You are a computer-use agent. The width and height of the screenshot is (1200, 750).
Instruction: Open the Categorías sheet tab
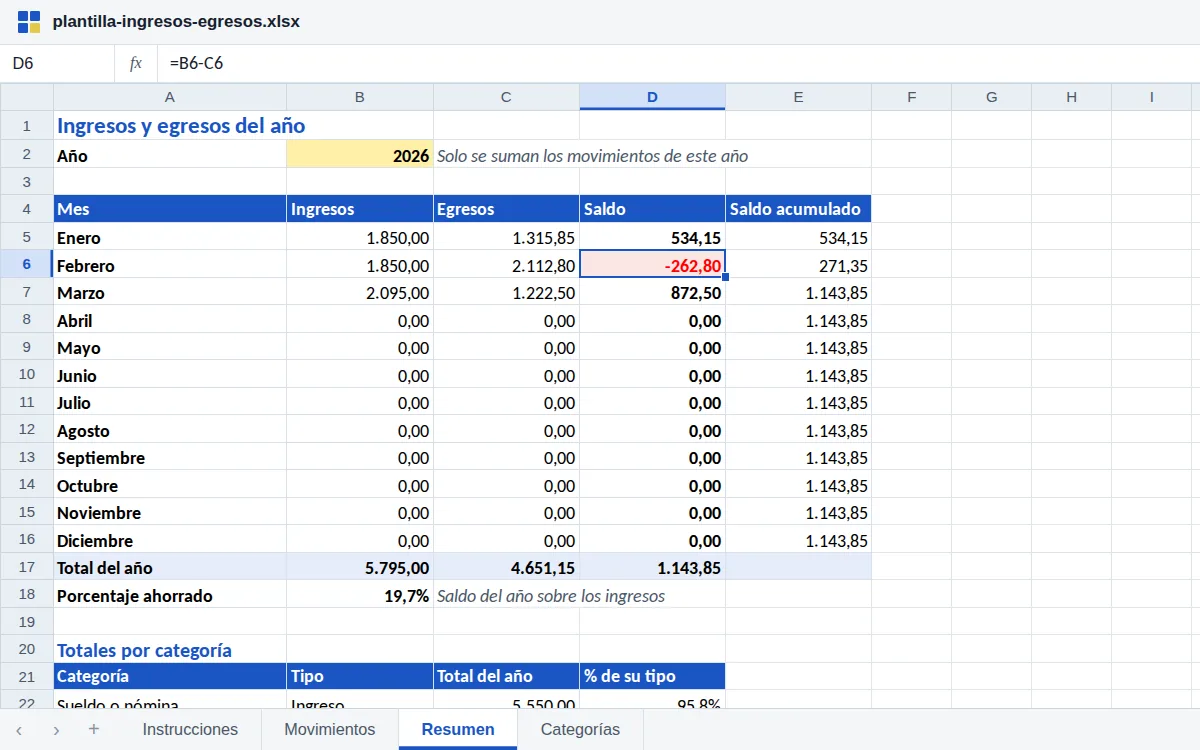580,729
